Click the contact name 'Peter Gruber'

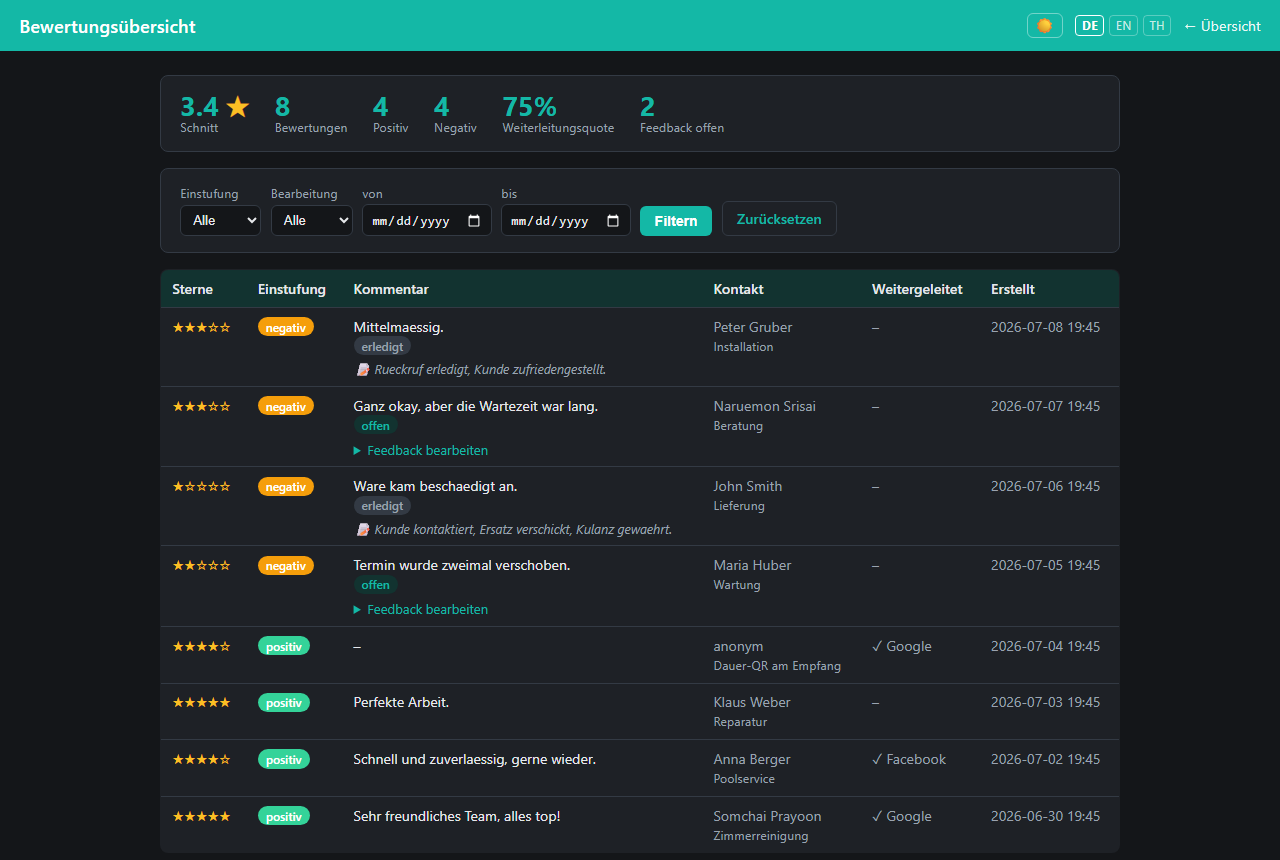[x=753, y=327]
